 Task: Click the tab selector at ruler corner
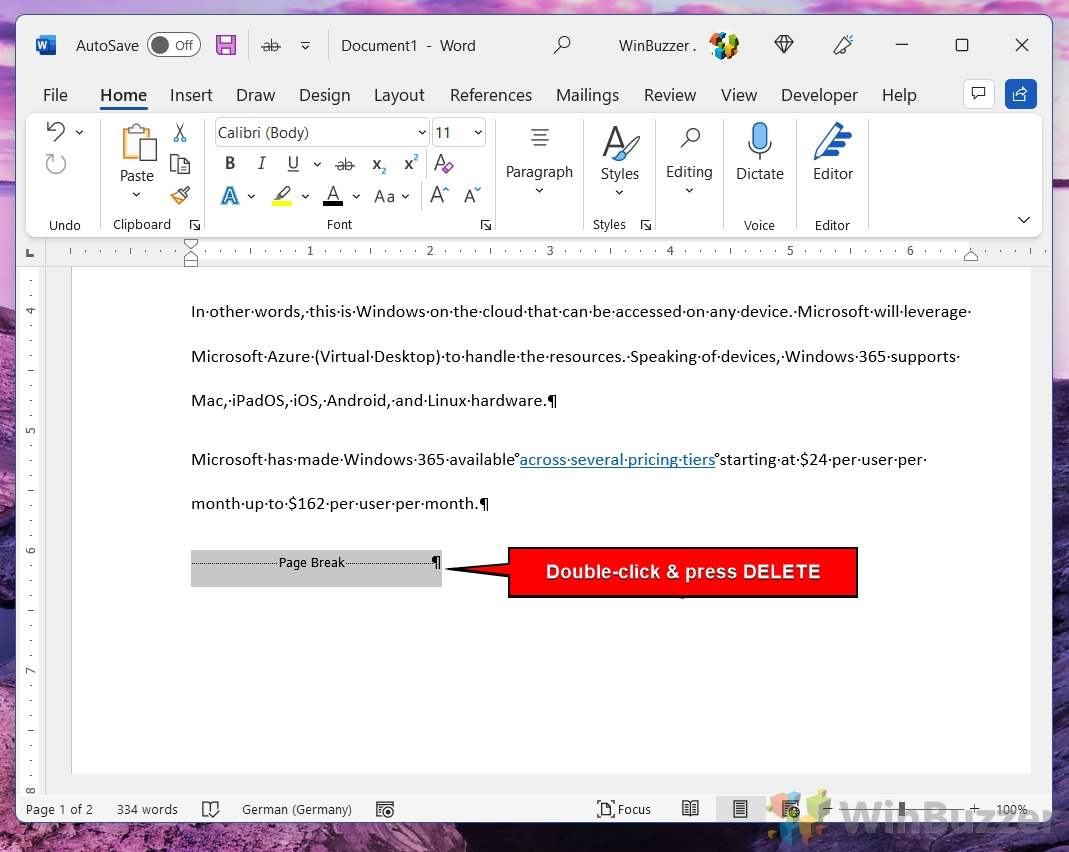pyautogui.click(x=29, y=253)
